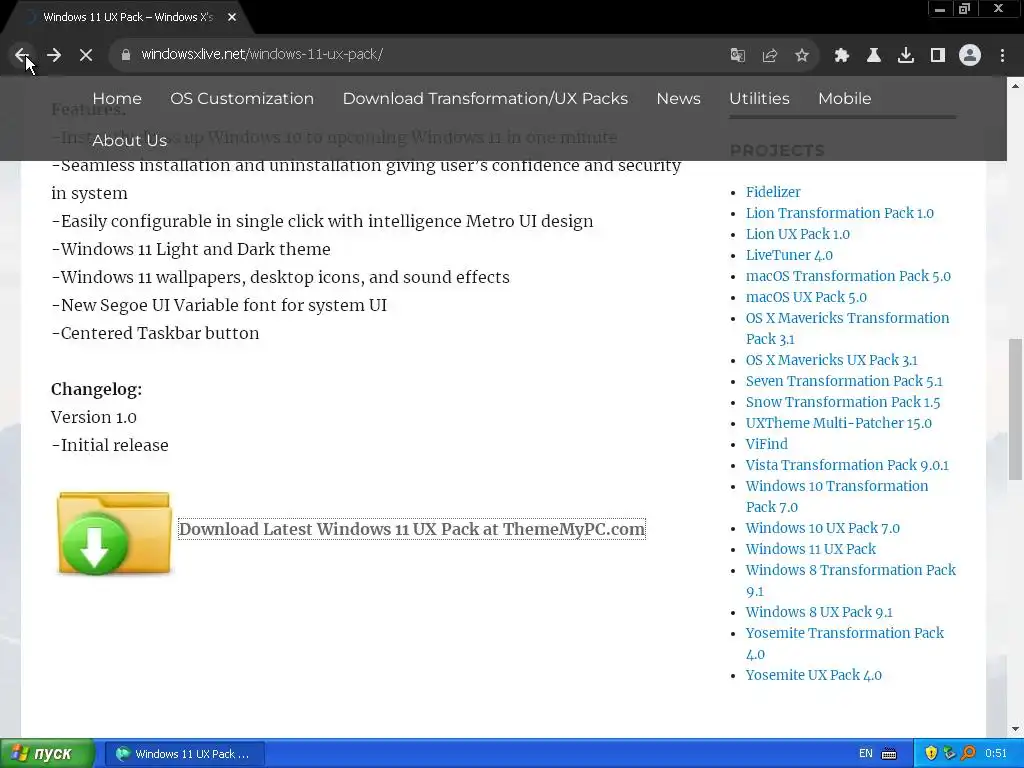The width and height of the screenshot is (1024, 768).
Task: Open UXTheme Multi-Patcher 15.0 link
Action: (x=839, y=423)
